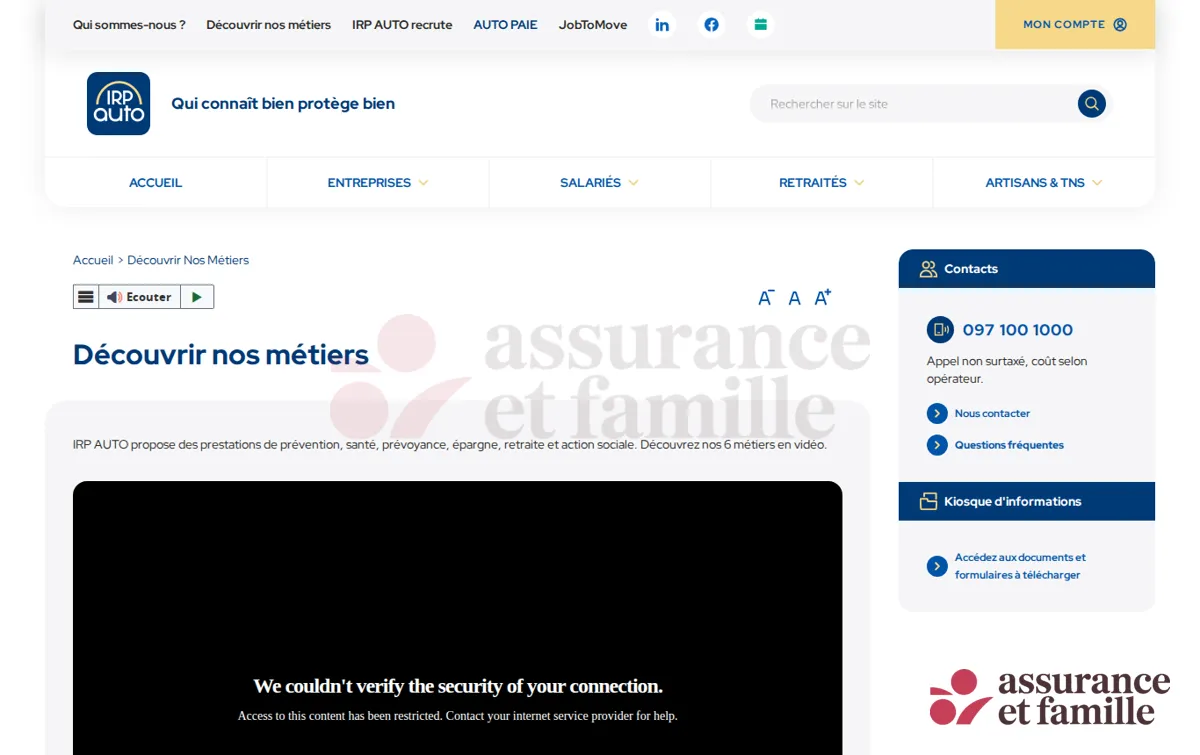This screenshot has width=1200, height=755.
Task: Increase text size with A+ icon
Action: click(823, 297)
